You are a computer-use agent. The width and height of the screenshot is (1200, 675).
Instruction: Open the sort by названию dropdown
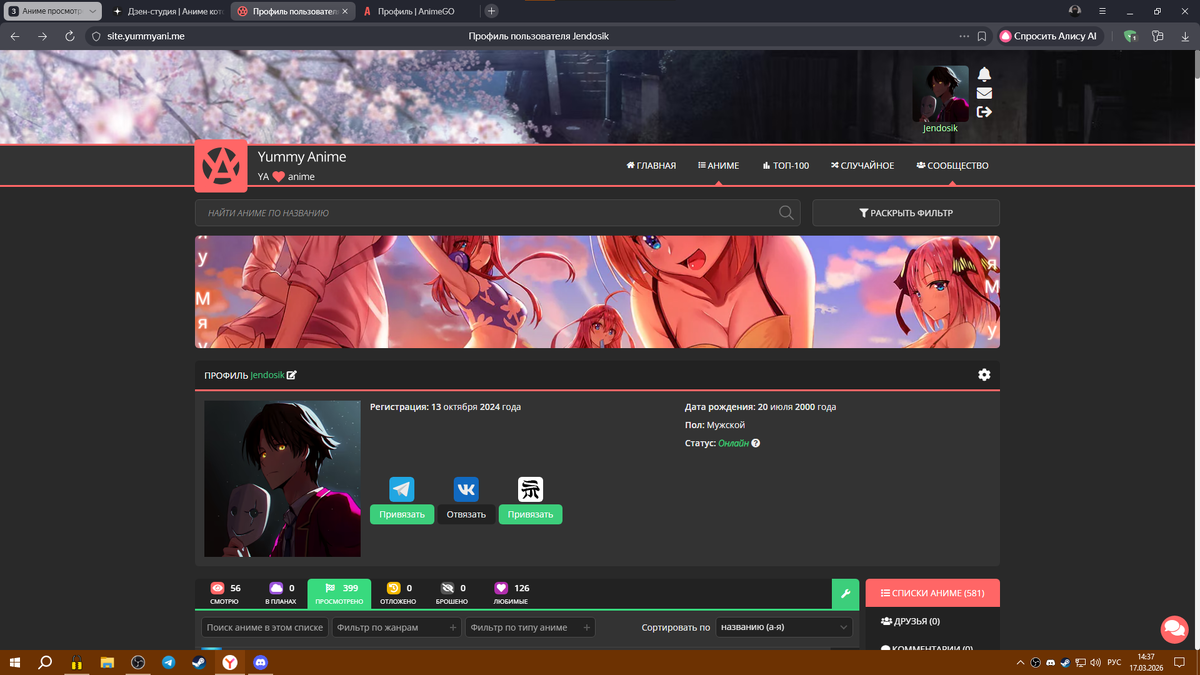[784, 627]
